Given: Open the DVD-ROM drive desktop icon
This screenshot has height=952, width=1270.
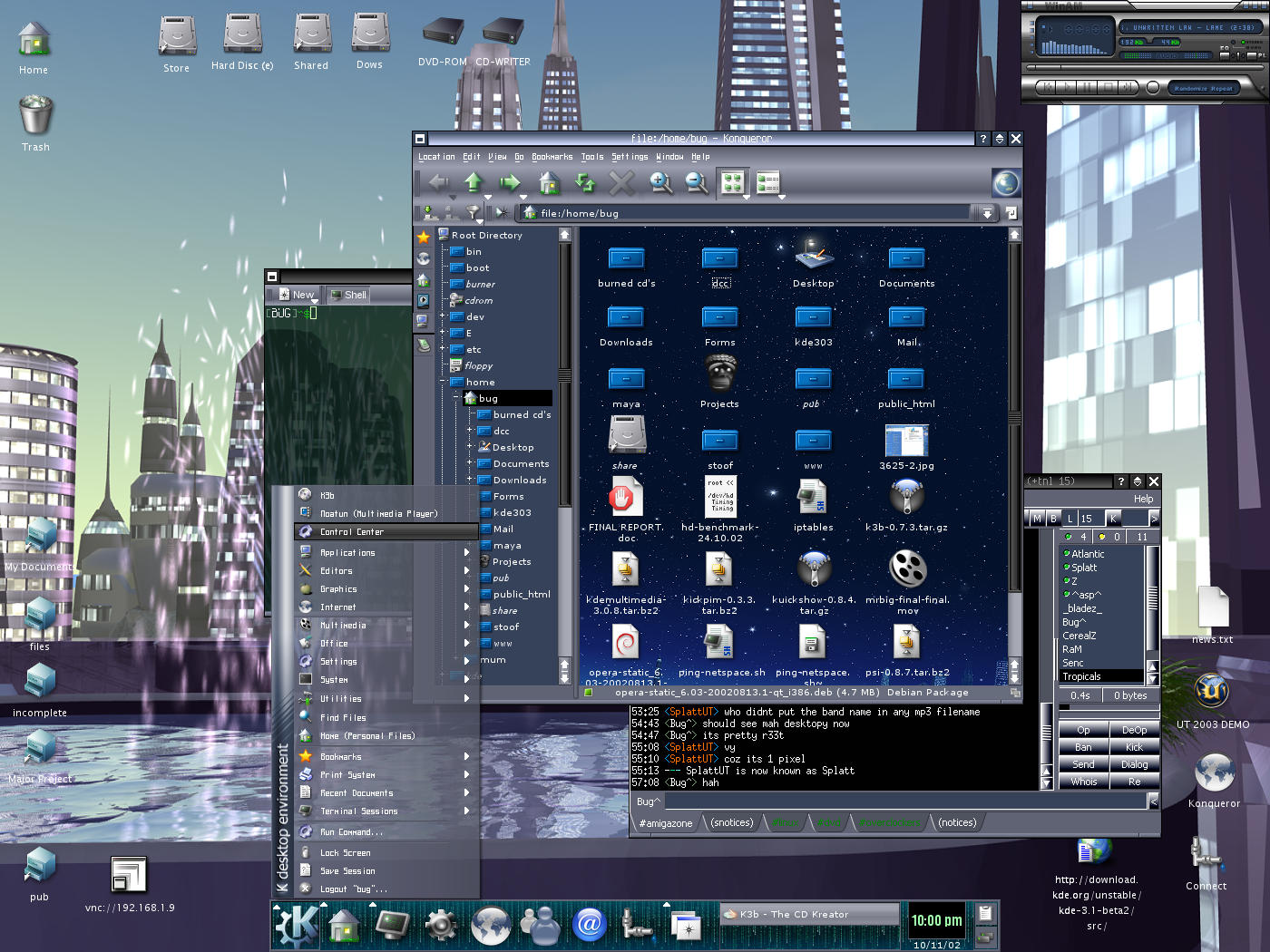Looking at the screenshot, I should [443, 32].
